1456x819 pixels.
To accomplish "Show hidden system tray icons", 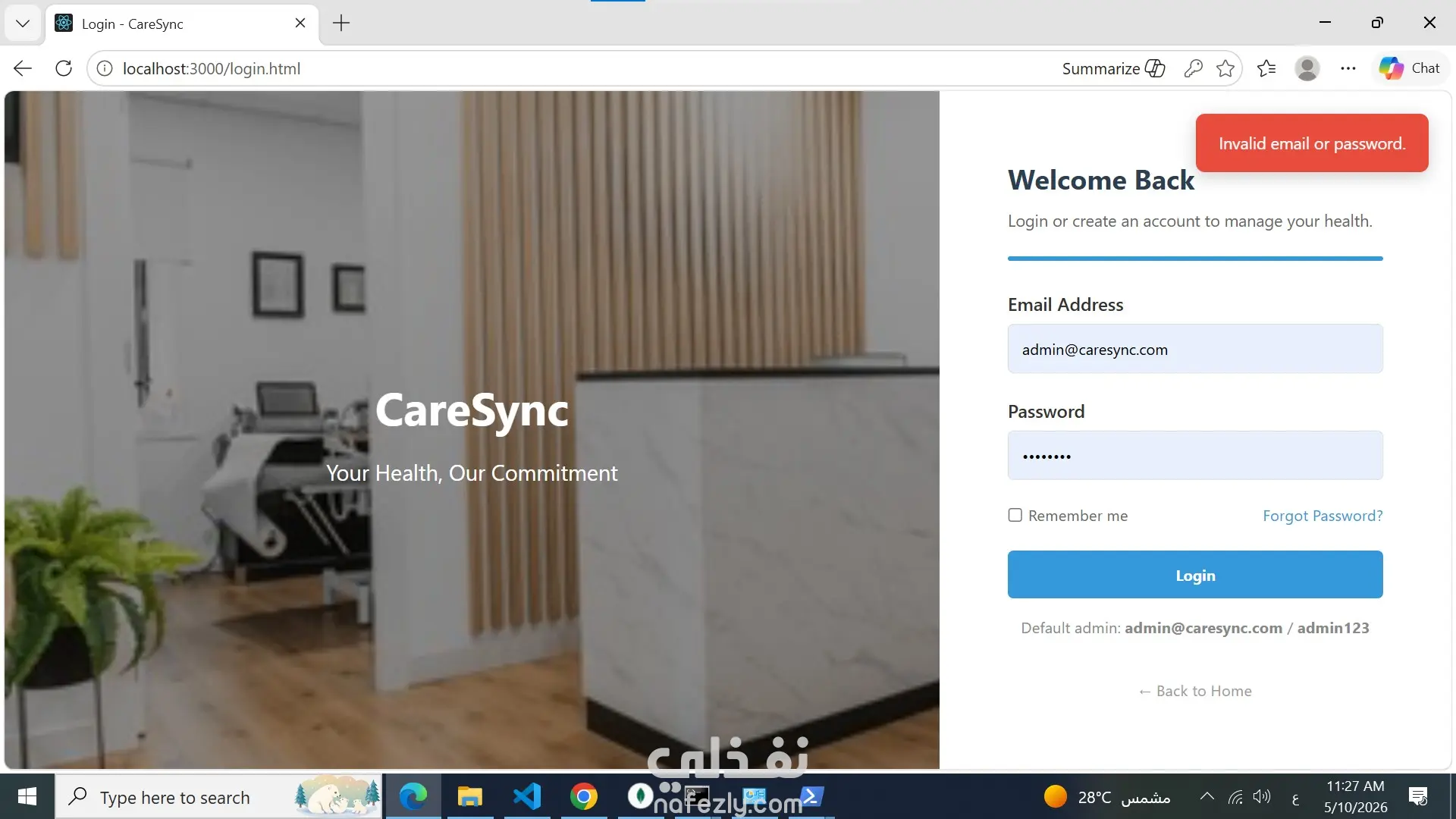I will click(x=1207, y=796).
